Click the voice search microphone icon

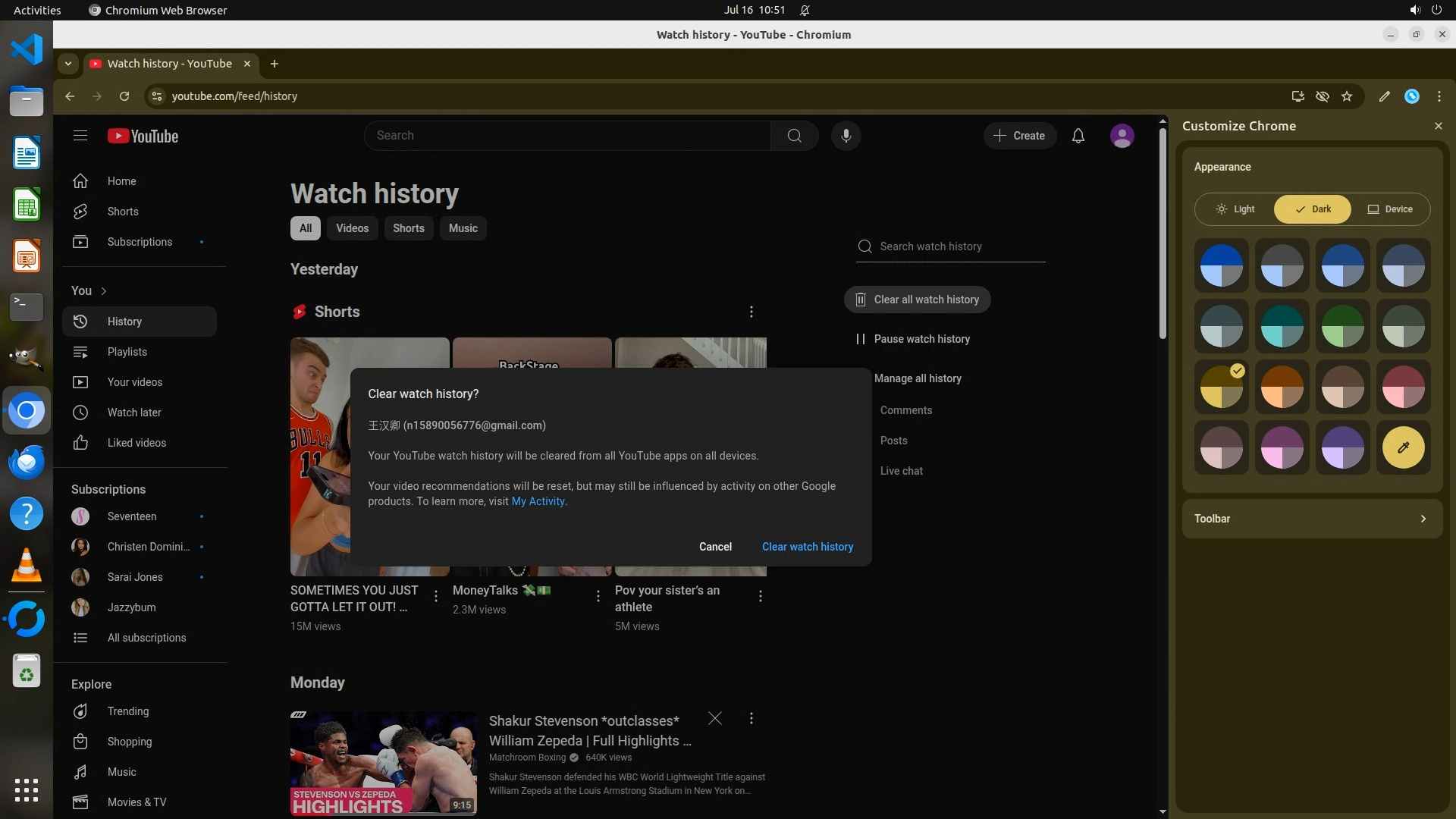(846, 136)
